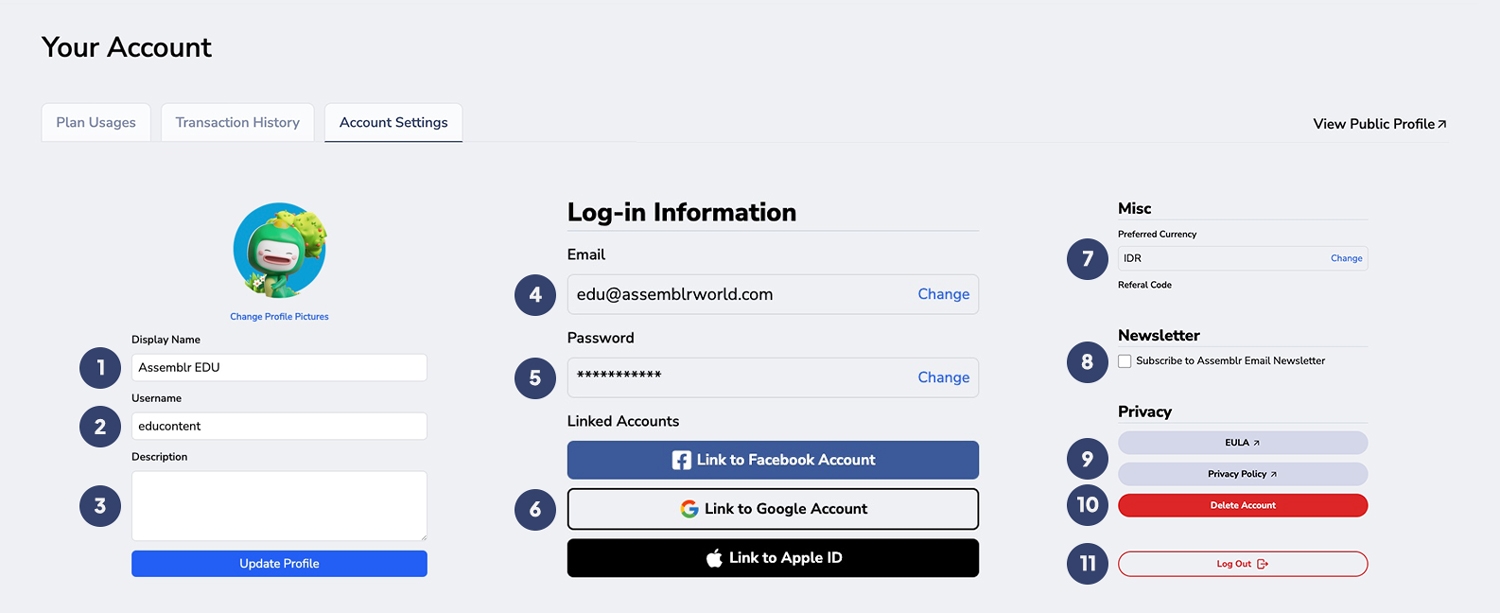This screenshot has width=1500, height=613.
Task: Enable the Assemblr Email Newsletter checkbox
Action: click(1125, 361)
